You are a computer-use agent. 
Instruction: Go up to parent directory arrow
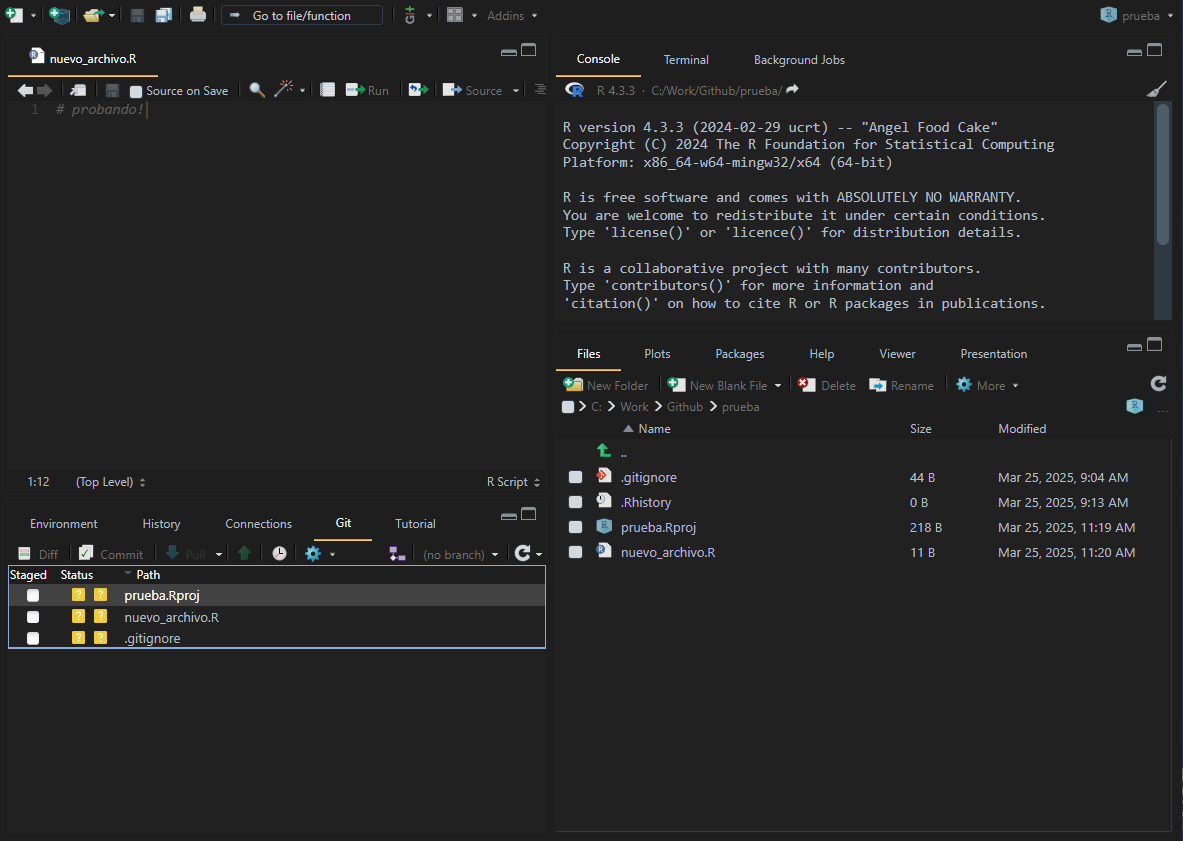(x=604, y=451)
